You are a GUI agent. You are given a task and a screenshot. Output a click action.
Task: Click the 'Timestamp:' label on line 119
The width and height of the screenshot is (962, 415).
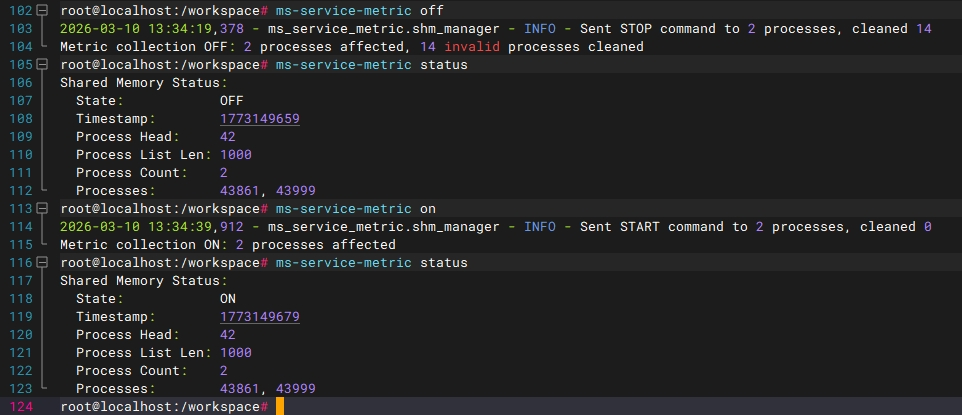click(115, 317)
